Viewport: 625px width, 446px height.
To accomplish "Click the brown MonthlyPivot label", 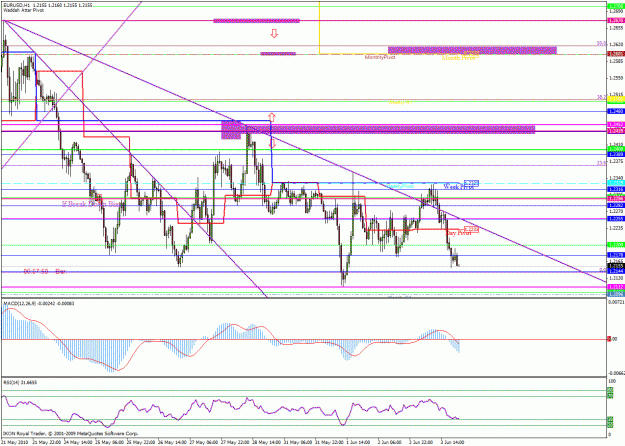I will click(380, 57).
